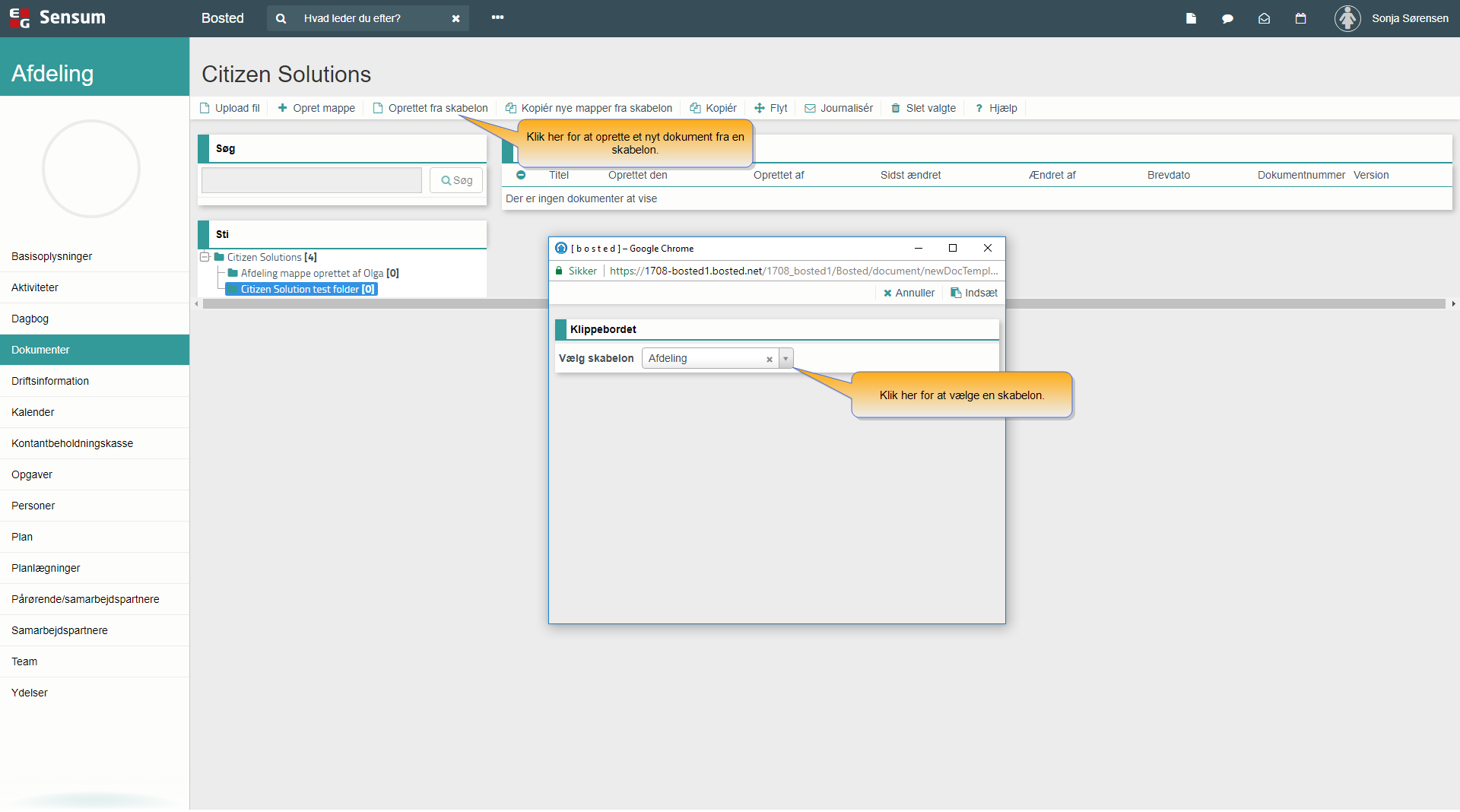Screen dimensions: 1460x812
Task: Click Oprettet fra skabelon
Action: point(430,108)
